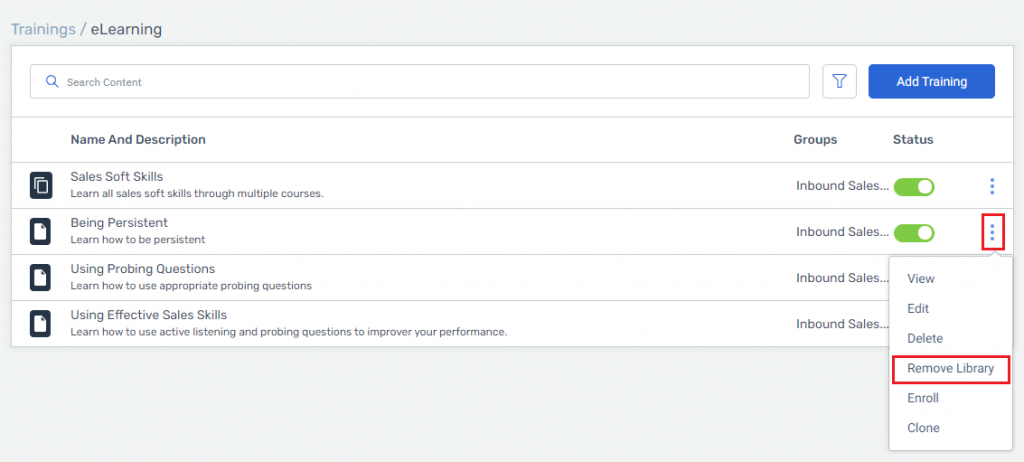Click the Add Training button
This screenshot has height=462, width=1024.
[x=931, y=82]
